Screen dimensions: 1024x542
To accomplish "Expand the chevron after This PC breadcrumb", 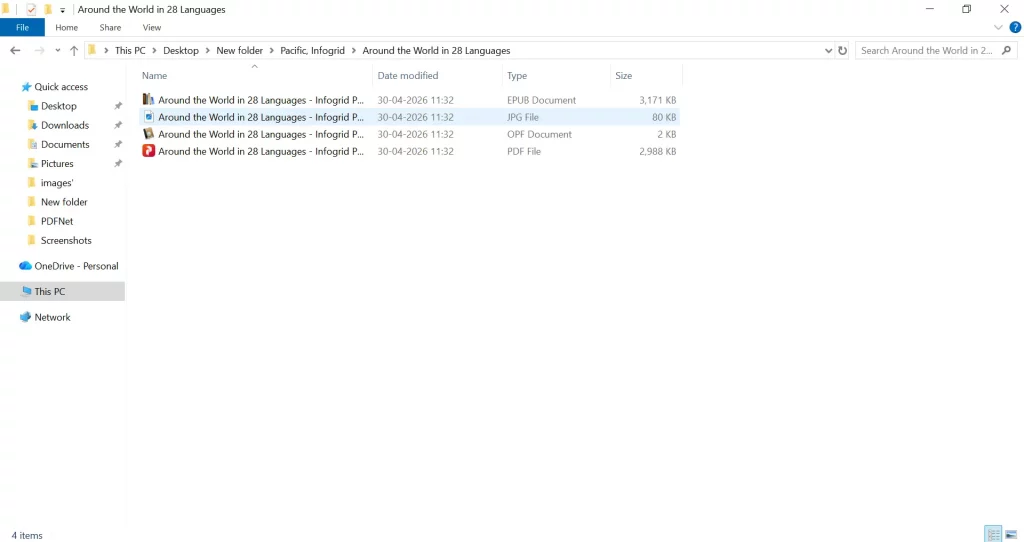I will [154, 50].
